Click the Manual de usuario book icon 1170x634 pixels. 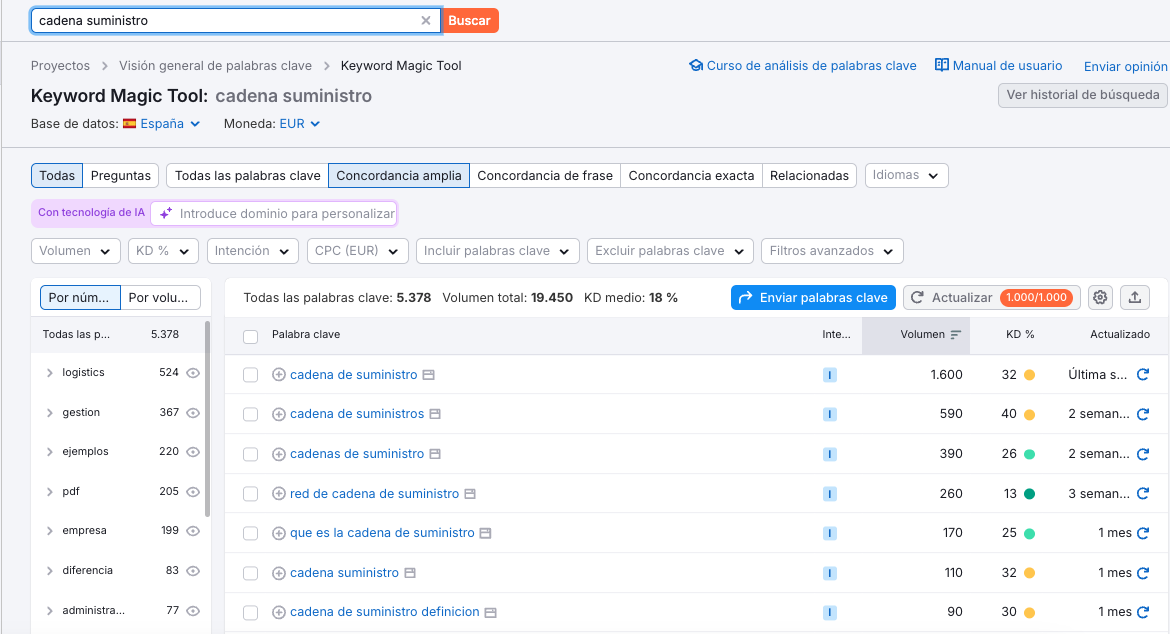(x=941, y=65)
